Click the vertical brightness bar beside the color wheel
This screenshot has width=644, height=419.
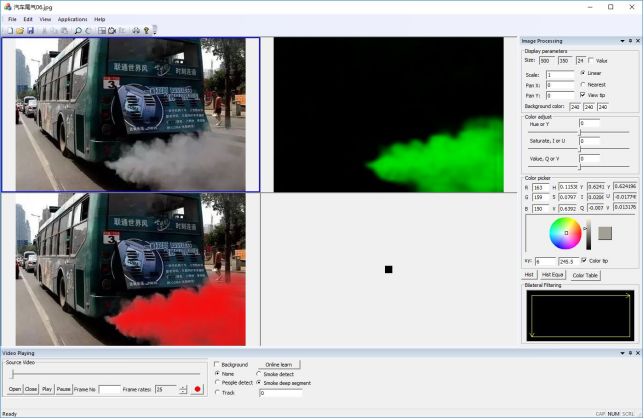[588, 234]
